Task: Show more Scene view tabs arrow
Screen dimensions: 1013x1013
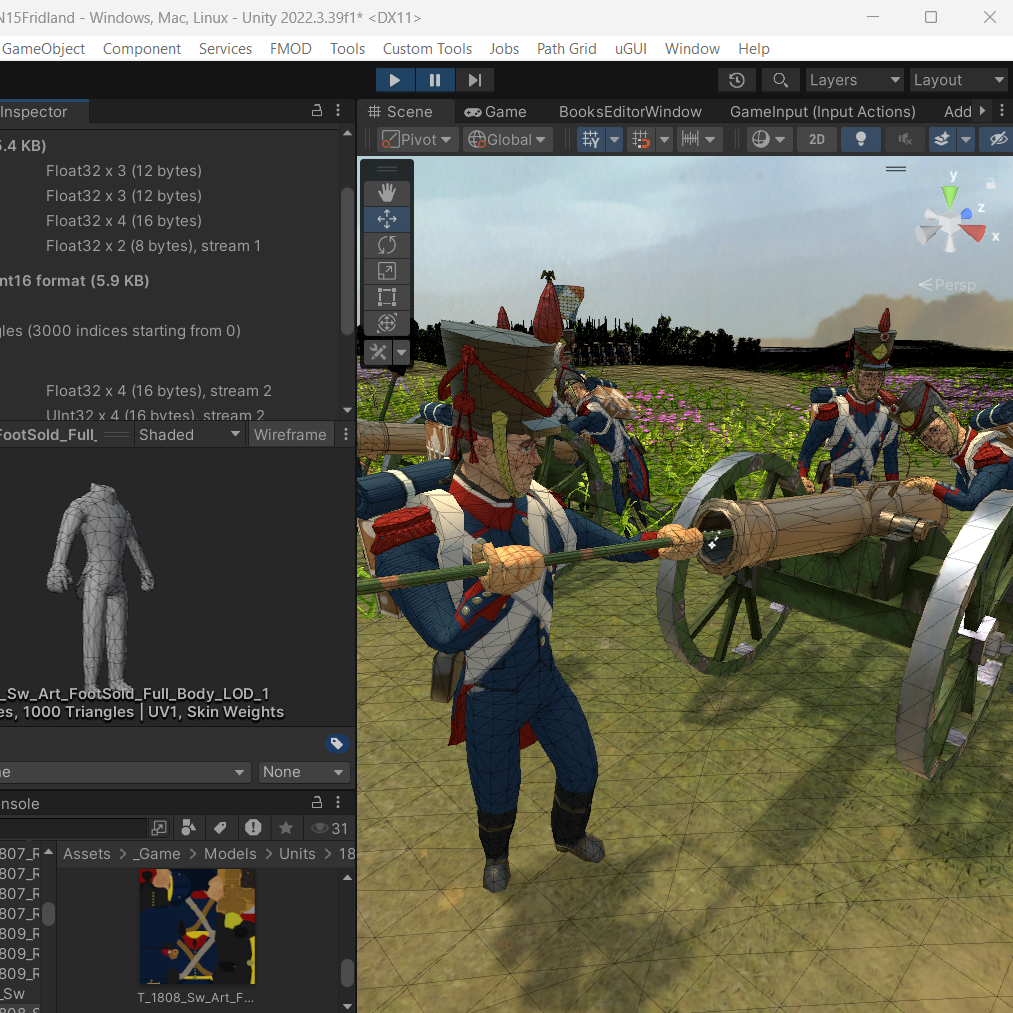Action: tap(982, 110)
